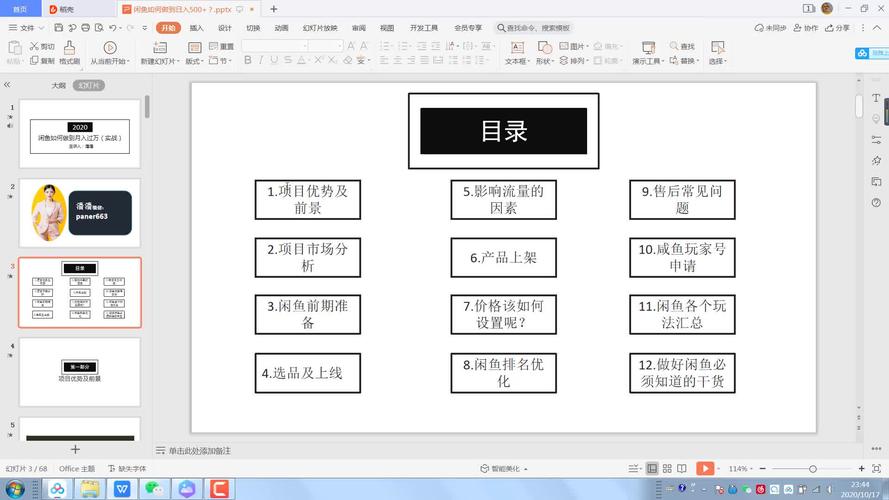This screenshot has height=500, width=889.
Task: Click the help question icon in right sidebar
Action: 876,203
